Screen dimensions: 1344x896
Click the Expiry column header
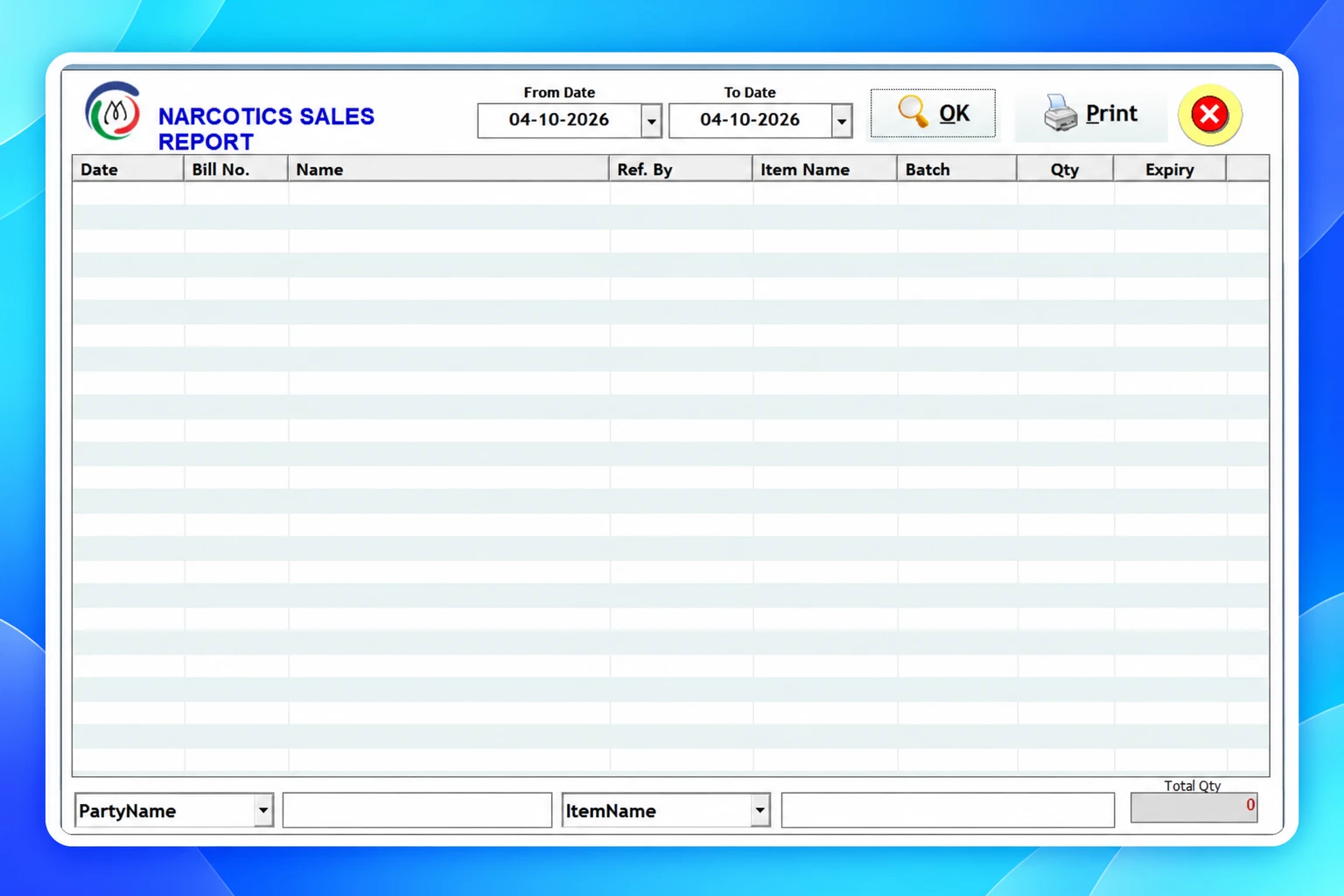[1170, 169]
